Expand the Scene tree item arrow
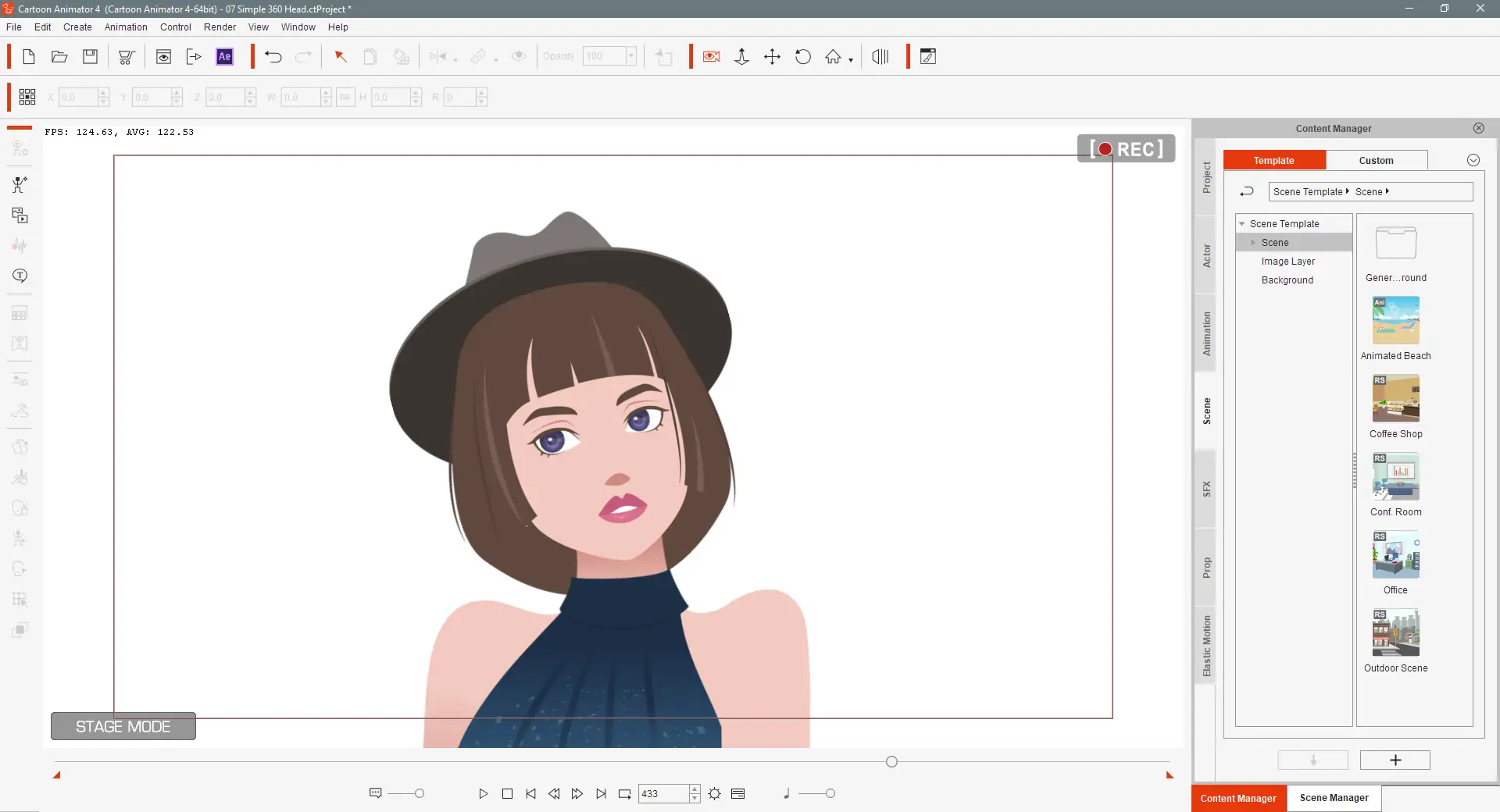 coord(1253,243)
